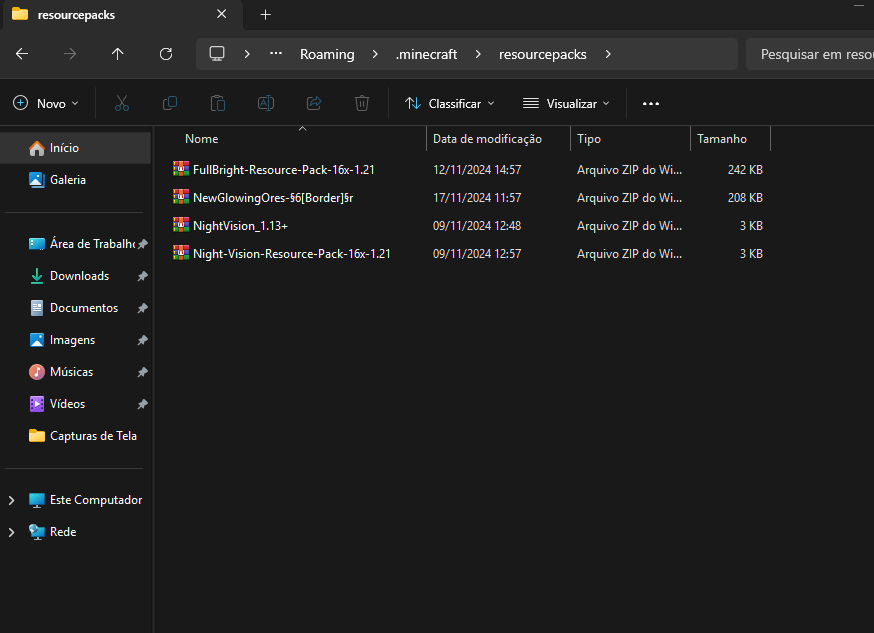Select FullBright-Resource-Pack-16x-1.21 file

point(283,170)
